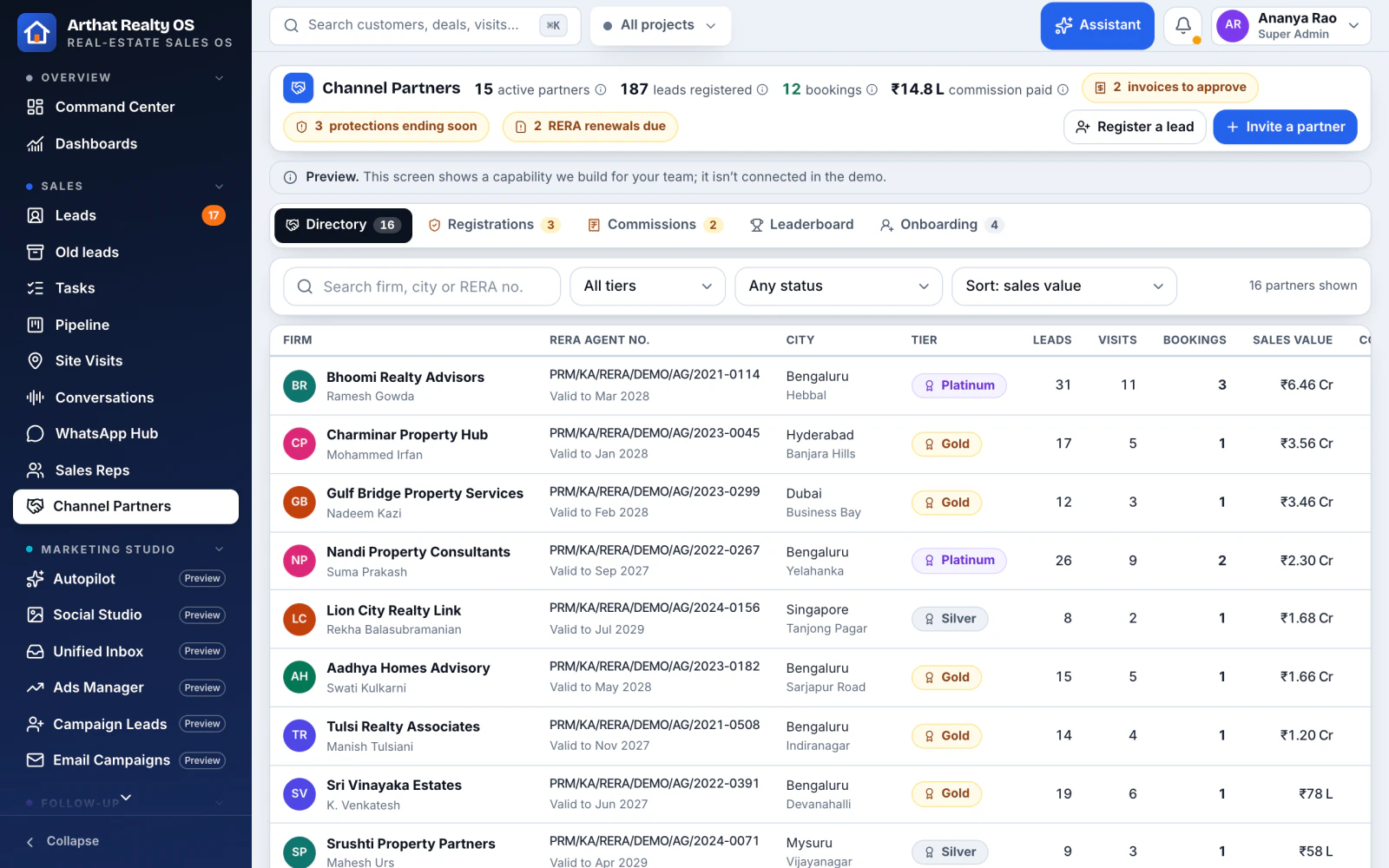1389x868 pixels.
Task: Open the Sort: sales value dropdown
Action: 1064,286
